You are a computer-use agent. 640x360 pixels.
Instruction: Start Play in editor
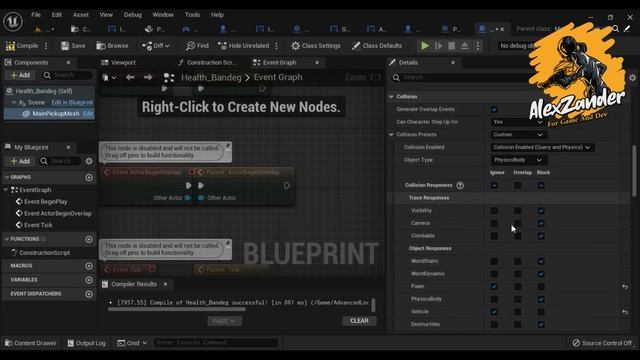425,46
